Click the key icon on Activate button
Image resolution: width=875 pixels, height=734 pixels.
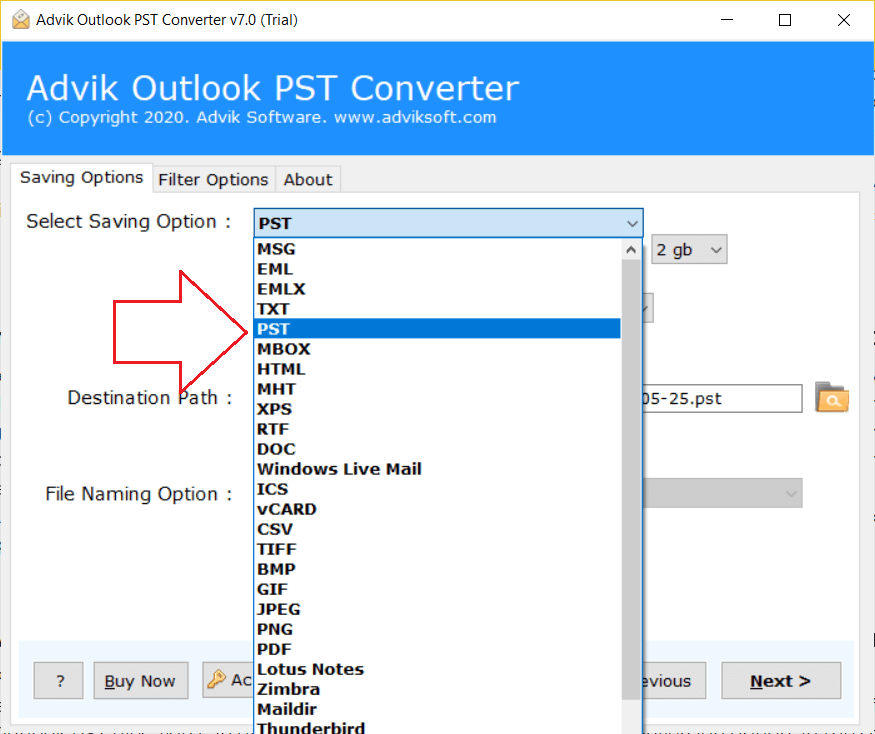(x=217, y=681)
